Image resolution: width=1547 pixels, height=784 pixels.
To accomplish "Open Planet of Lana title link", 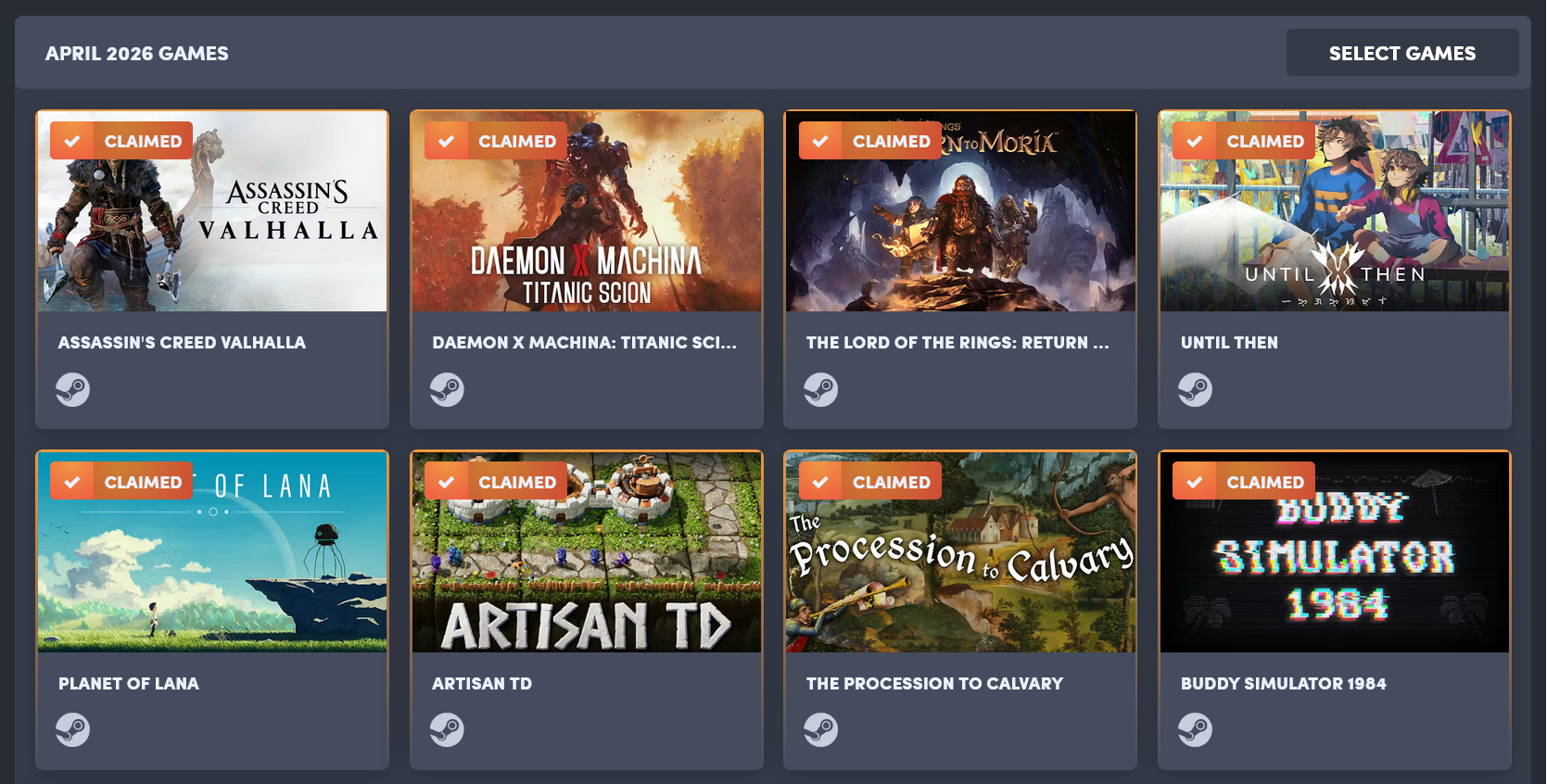I will (x=129, y=684).
